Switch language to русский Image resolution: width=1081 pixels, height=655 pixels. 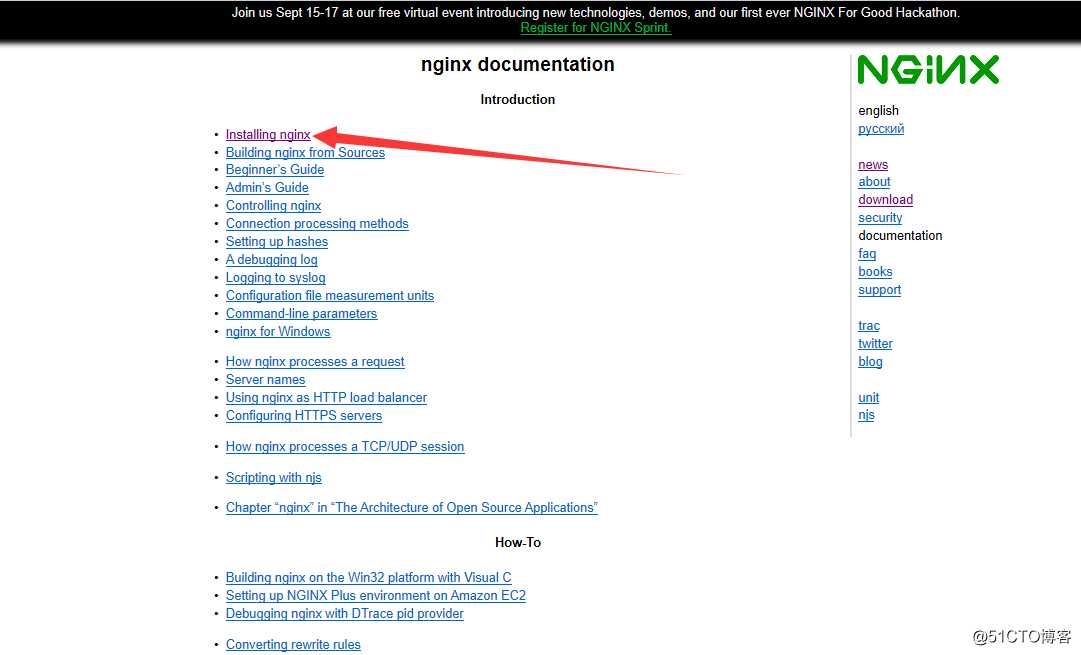[881, 128]
